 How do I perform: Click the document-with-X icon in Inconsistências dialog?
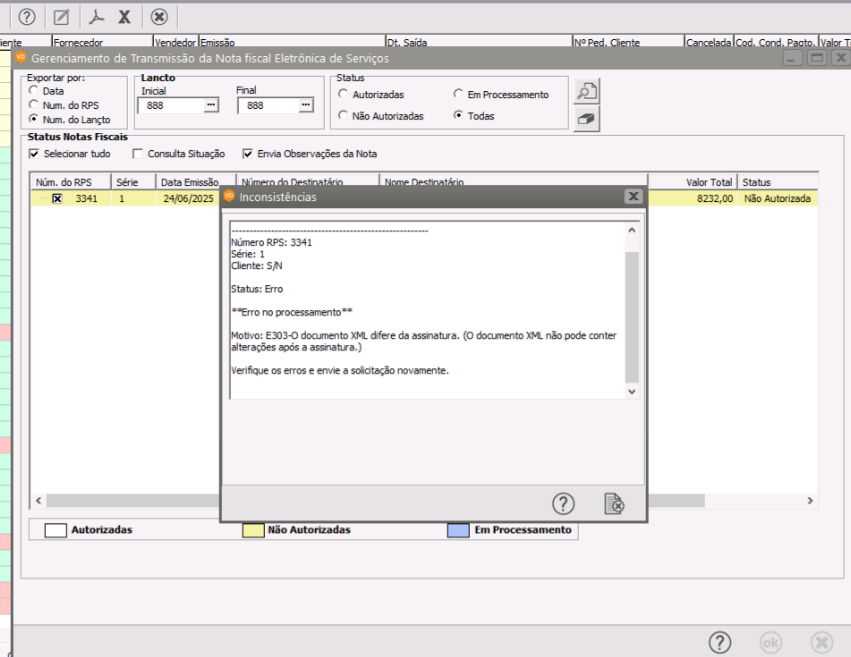(x=614, y=503)
